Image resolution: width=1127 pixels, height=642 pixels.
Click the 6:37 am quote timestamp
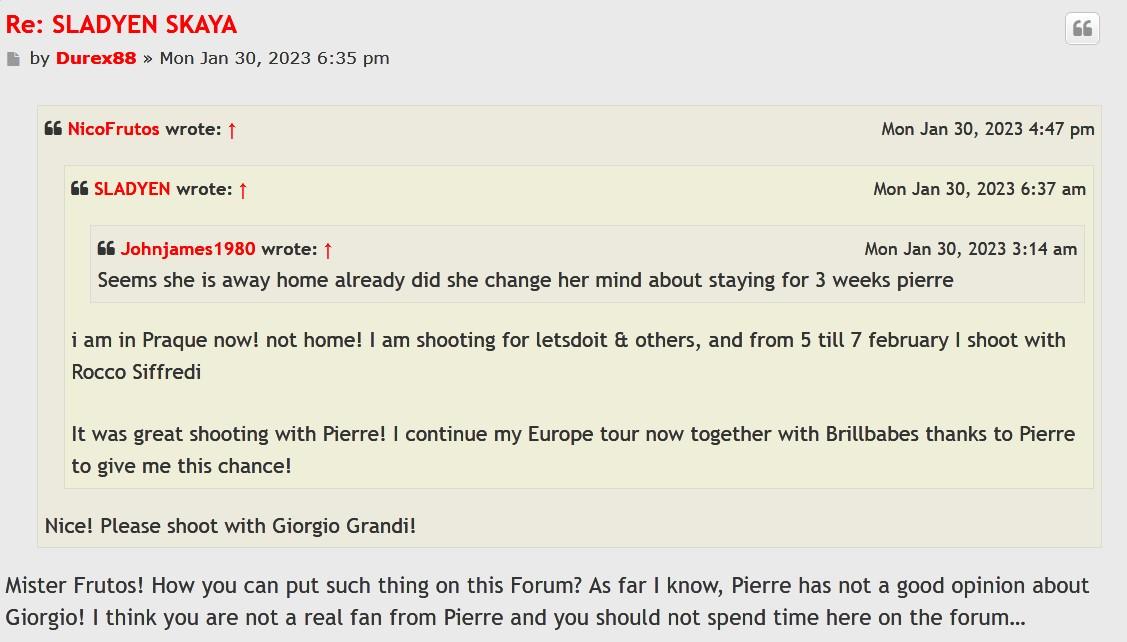click(x=979, y=189)
